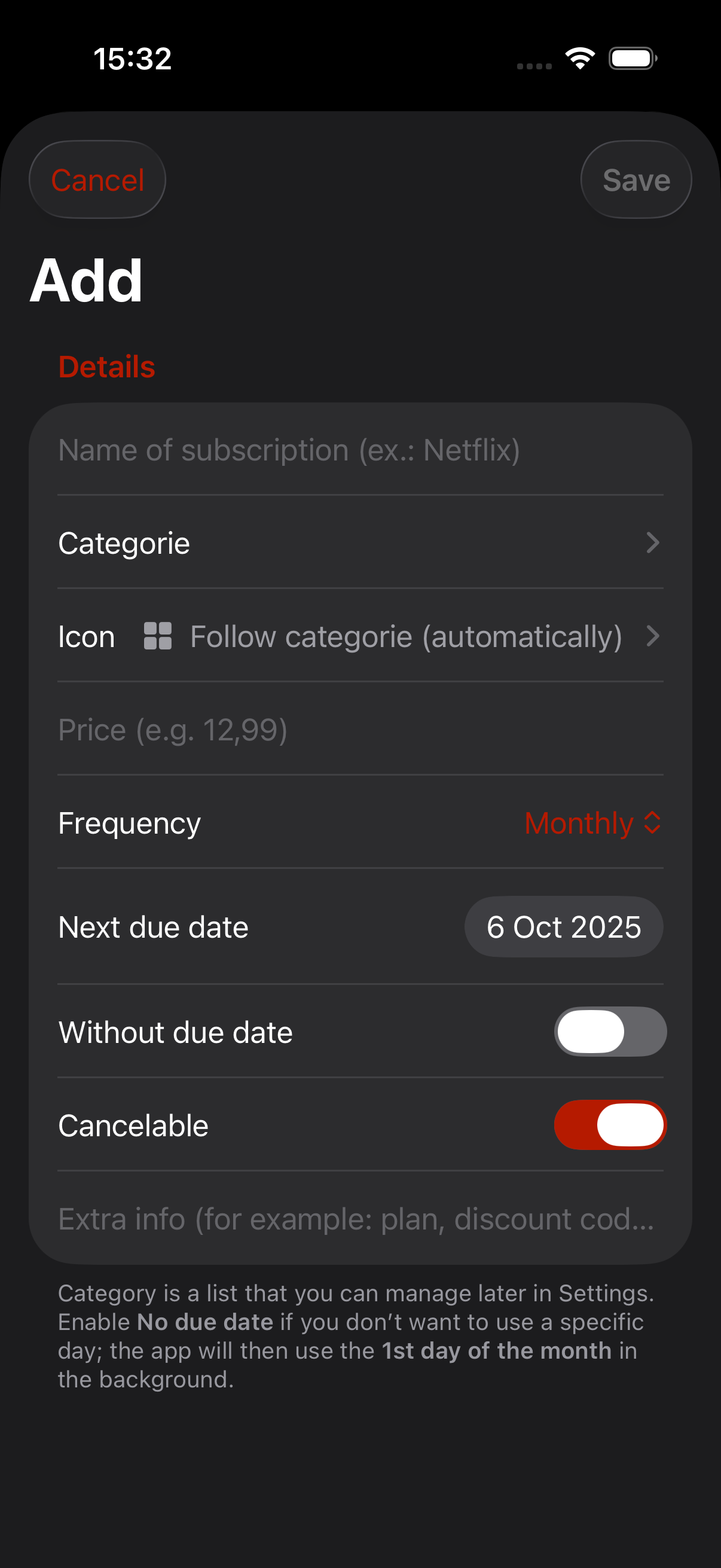Open the Follow categorie icon option
721x1568 pixels.
tap(406, 637)
